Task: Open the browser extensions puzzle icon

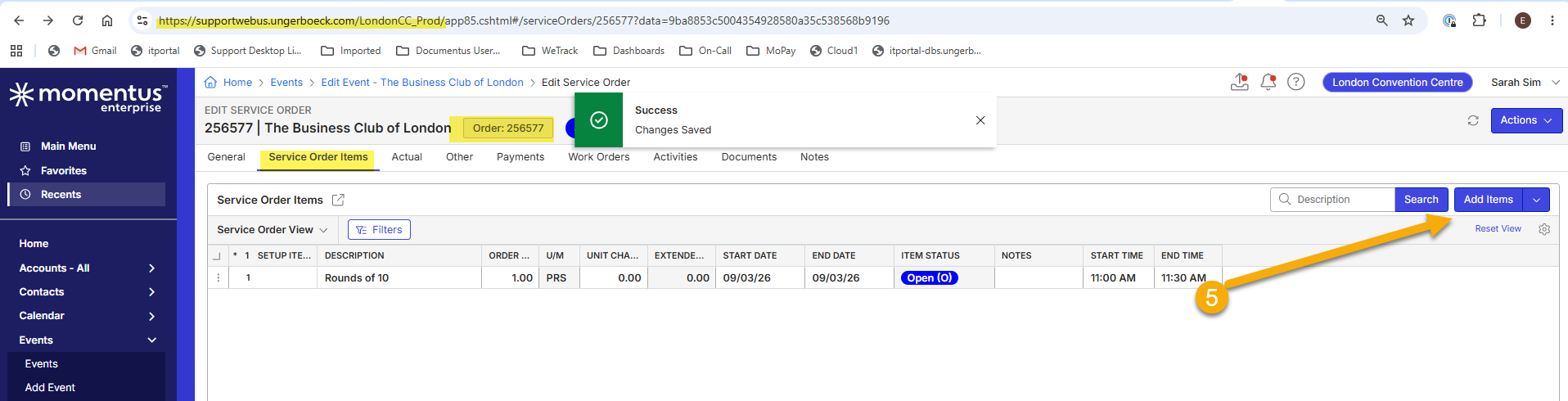Action: [x=1479, y=20]
